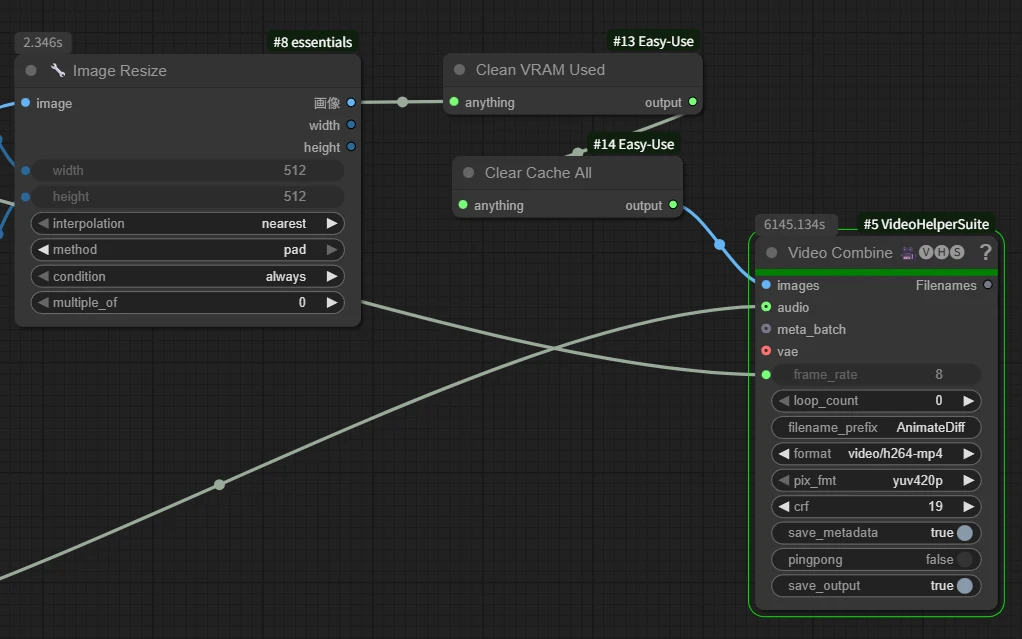The height and width of the screenshot is (639, 1022).
Task: Click Video Combine node's collapse dot
Action: pos(772,253)
